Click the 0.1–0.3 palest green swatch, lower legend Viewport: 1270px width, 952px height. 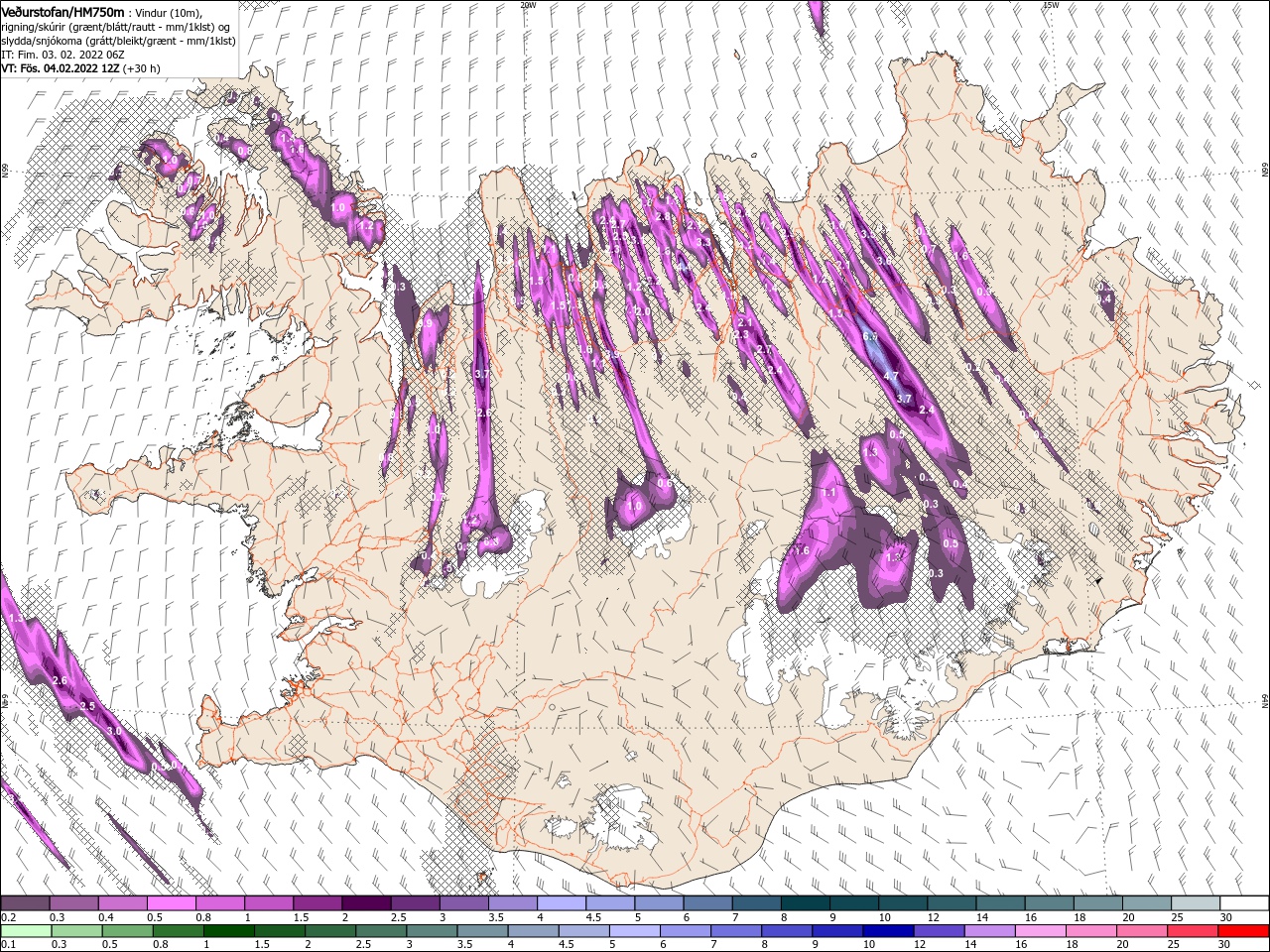click(x=26, y=931)
